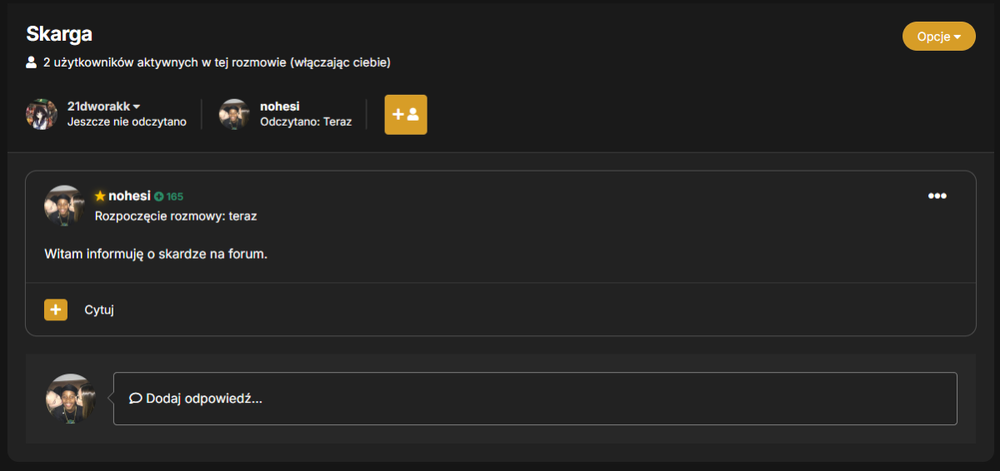Screen dimensions: 1000x471
Task: Open nohesi's profile from participants list
Action: coord(279,106)
